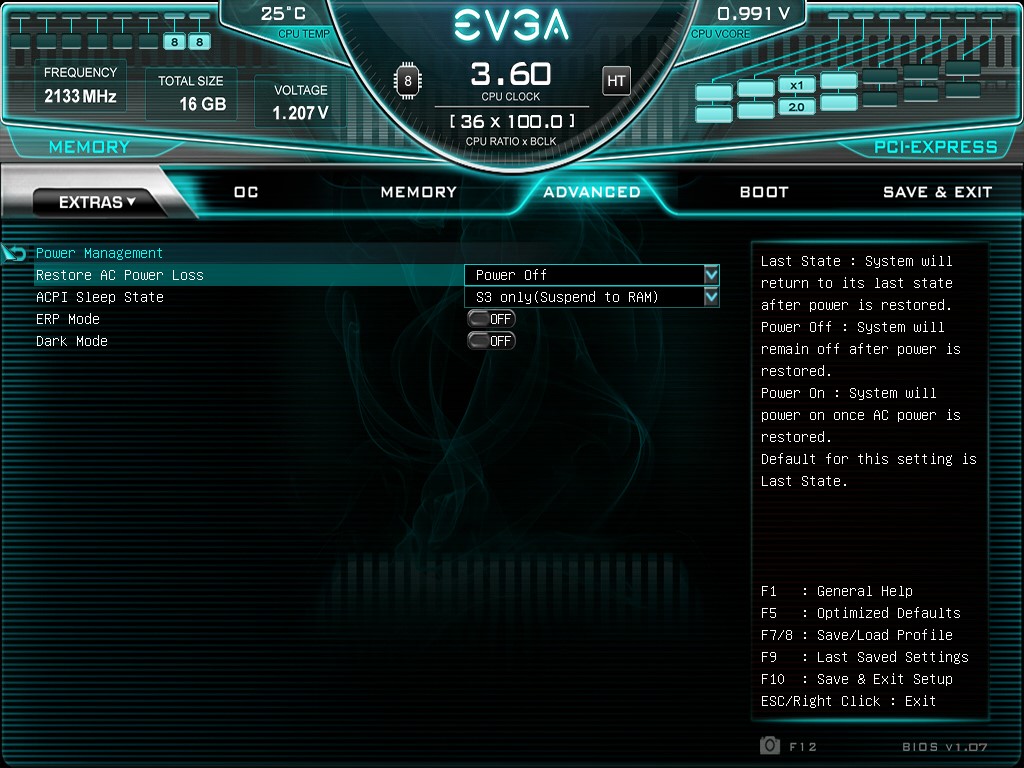Screen dimensions: 1024x768
Task: Click the HT hyper-threading indicator
Action: coord(616,81)
